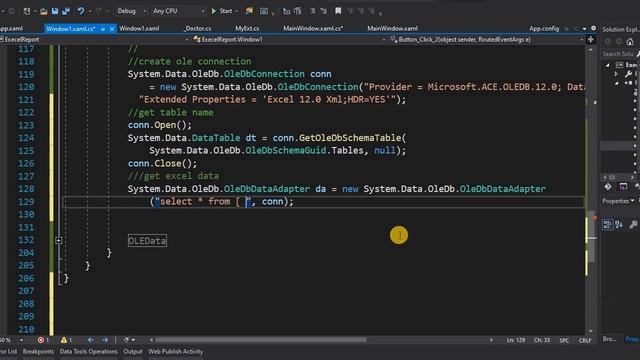Image resolution: width=640 pixels, height=360 pixels.
Task: Click the Undo arrow icon
Action: coord(80,11)
